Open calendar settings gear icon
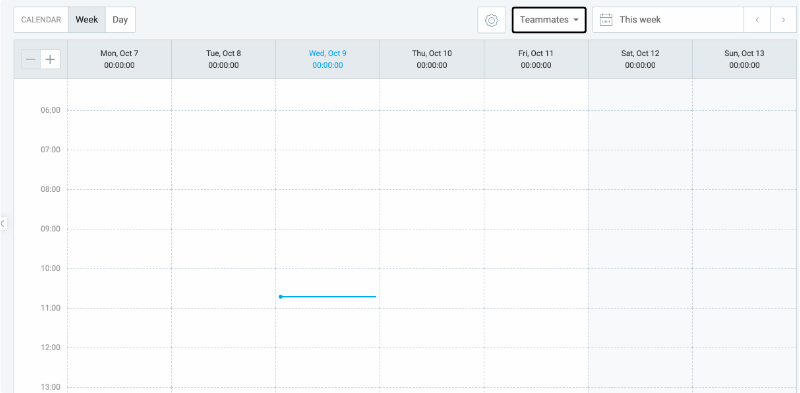Viewport: 800px width, 393px height. 491,20
